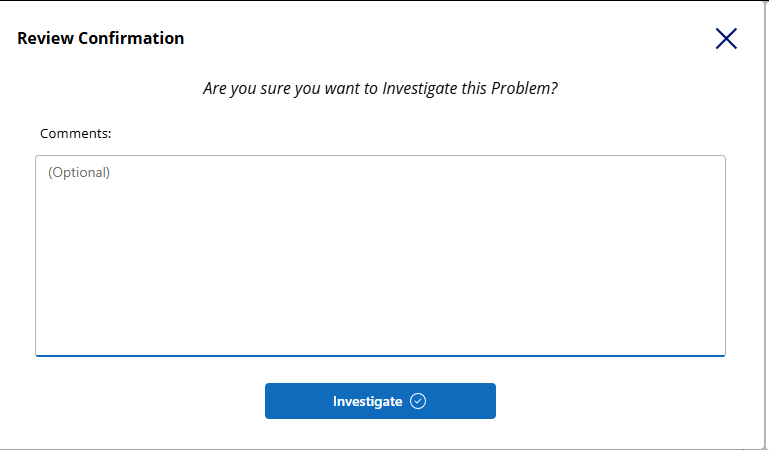Focus the Comments text area

pos(380,255)
